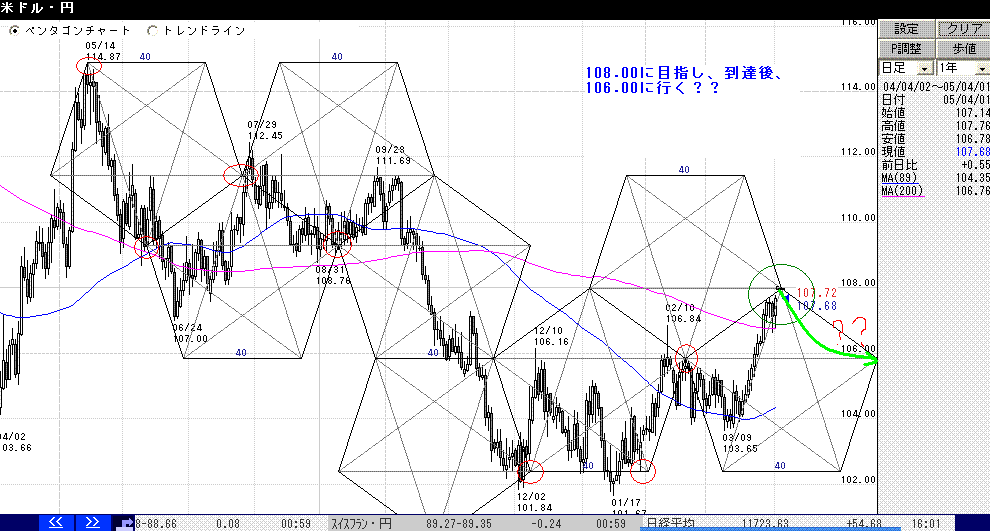Image resolution: width=990 pixels, height=531 pixels.
Task: Click the 05/14 114.87 peak label
Action: [103, 51]
